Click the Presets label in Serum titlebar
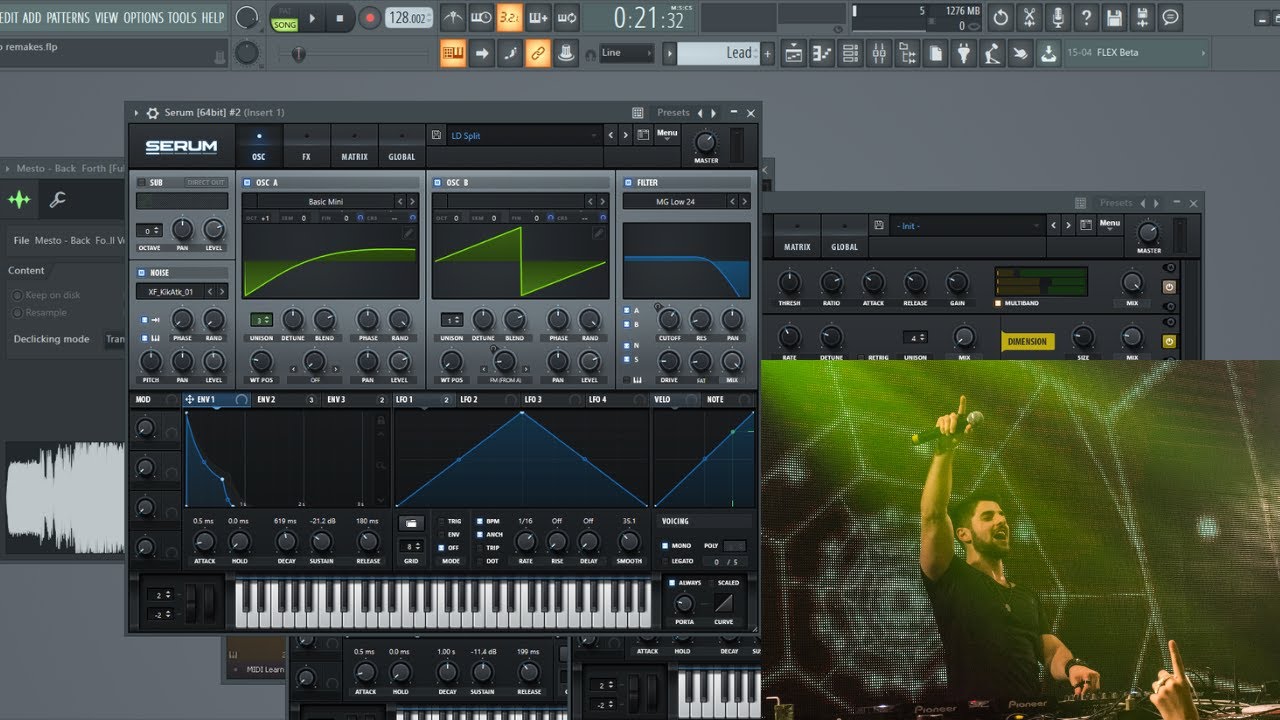 [x=673, y=113]
